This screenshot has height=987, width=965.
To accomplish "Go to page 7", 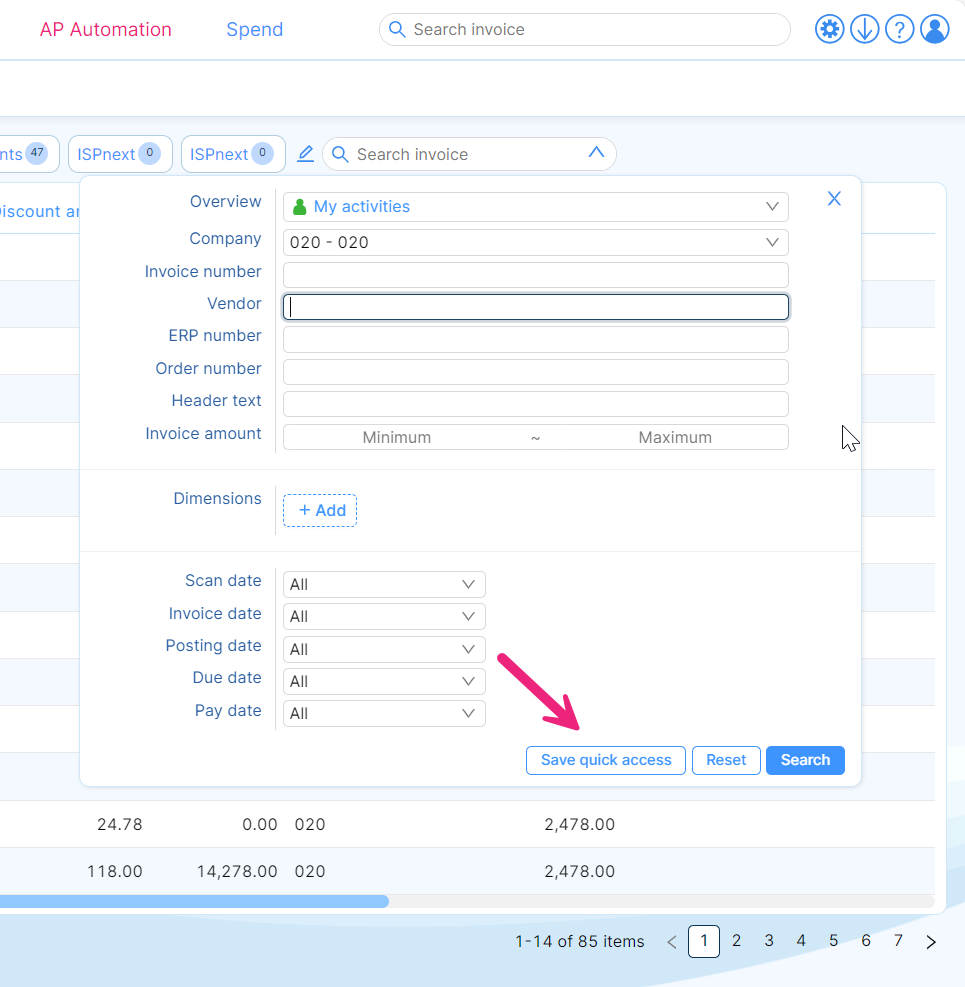I will coord(898,941).
